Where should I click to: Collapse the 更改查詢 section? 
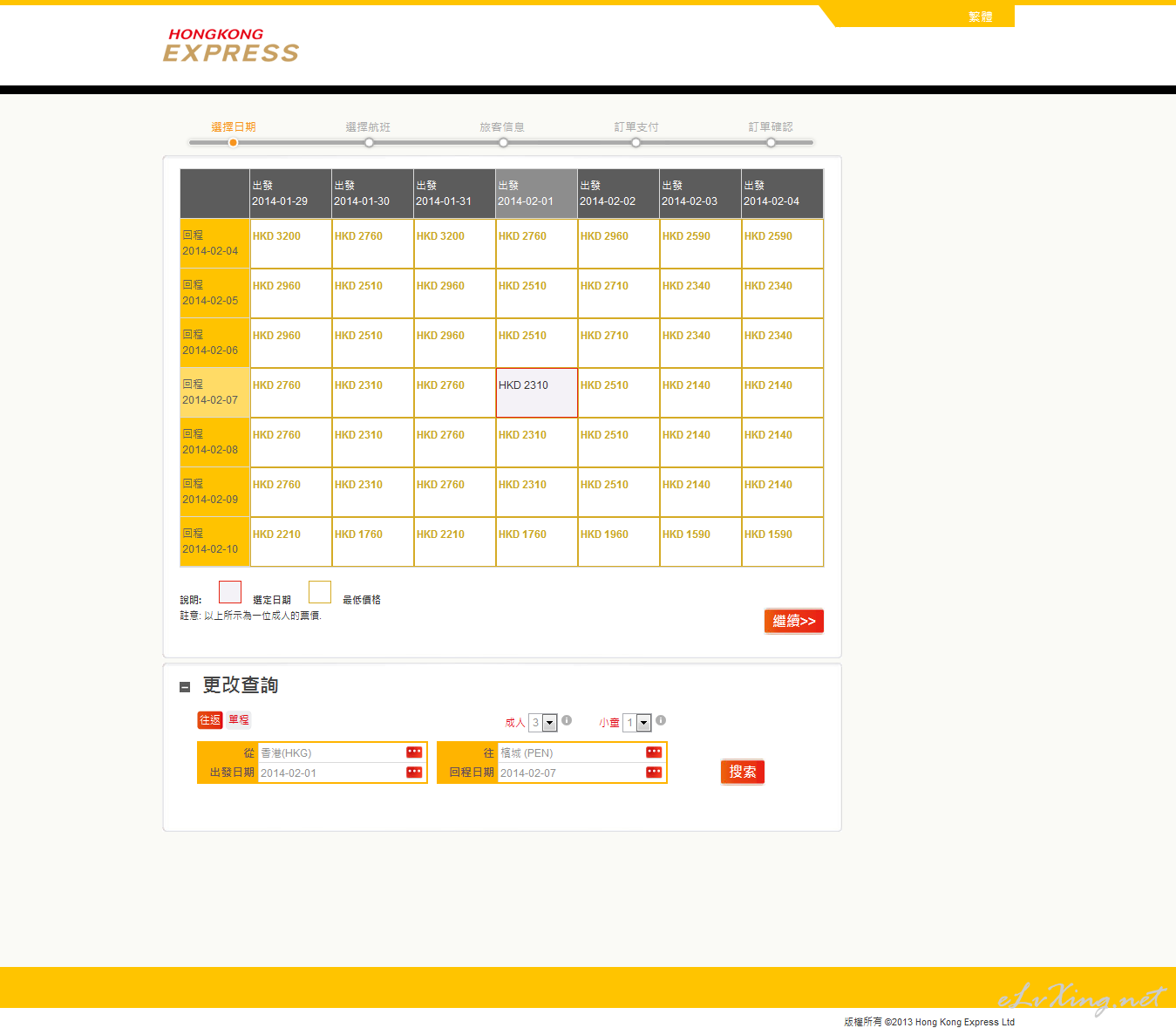[x=185, y=687]
